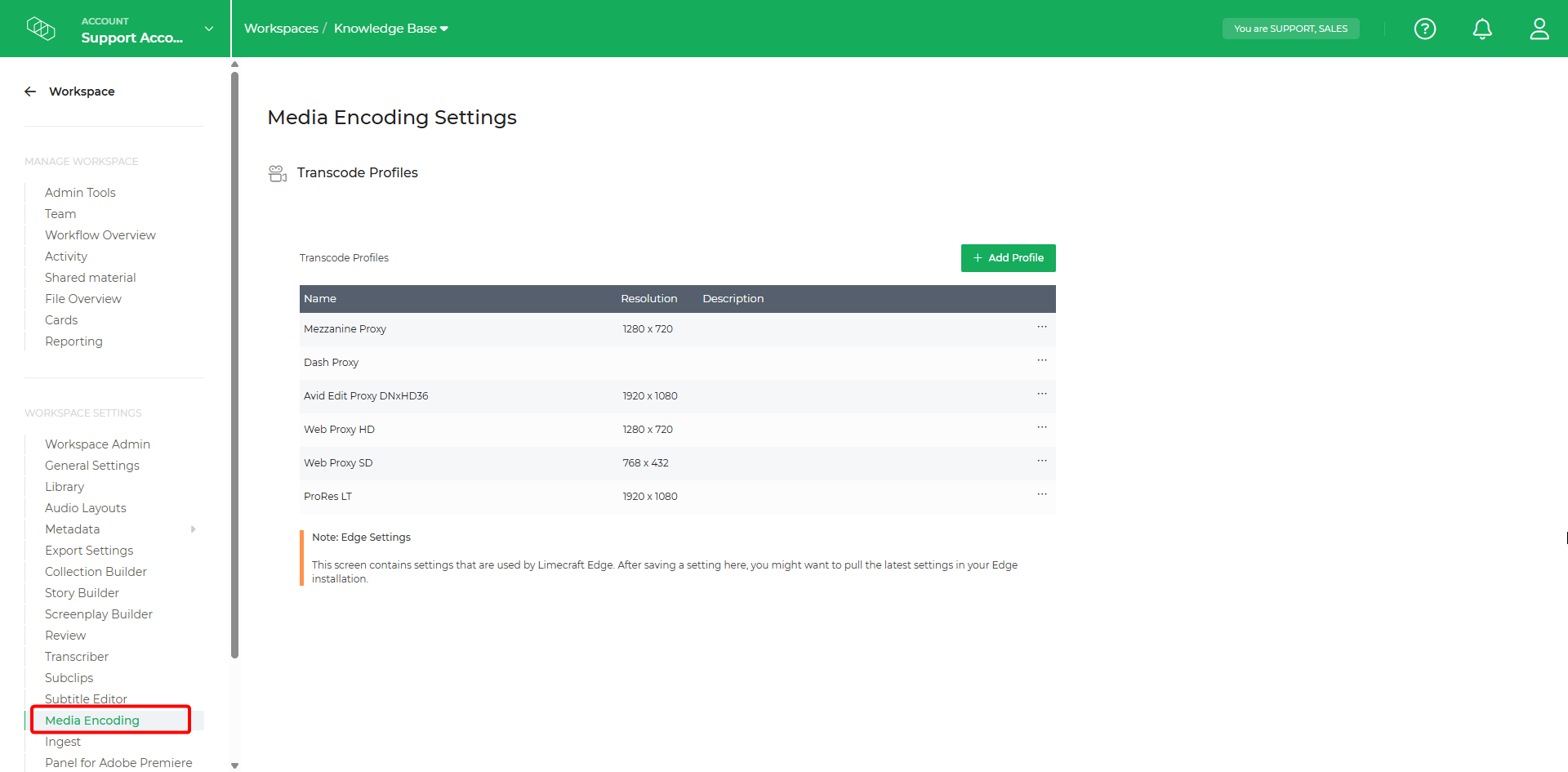Image resolution: width=1568 pixels, height=772 pixels.
Task: Expand the Metadata settings submenu
Action: click(x=194, y=529)
